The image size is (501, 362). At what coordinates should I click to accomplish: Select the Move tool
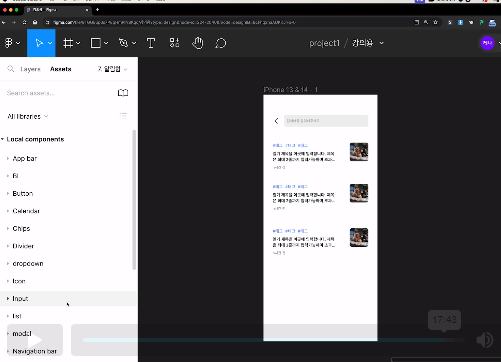tap(39, 43)
